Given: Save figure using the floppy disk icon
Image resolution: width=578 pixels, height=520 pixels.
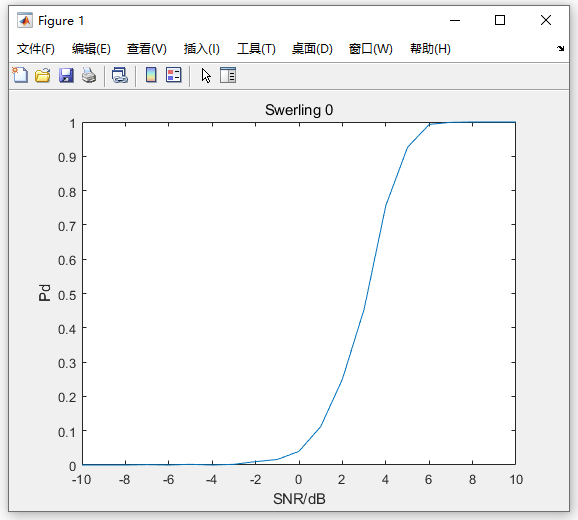Looking at the screenshot, I should pos(66,75).
